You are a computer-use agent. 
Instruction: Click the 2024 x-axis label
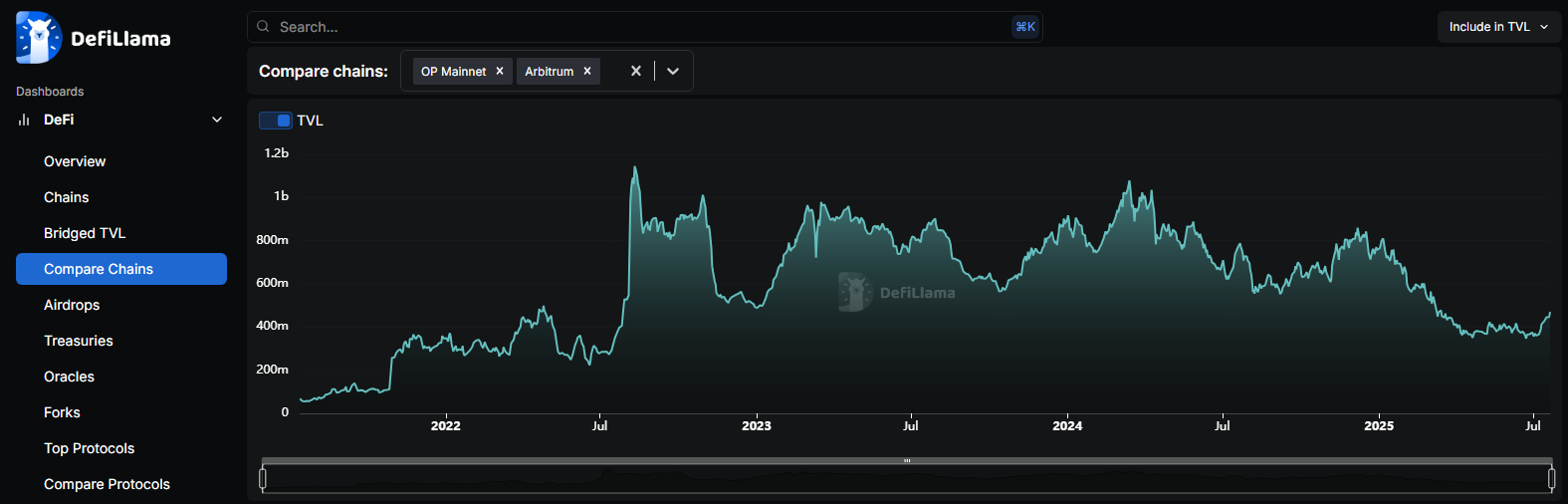point(1067,425)
